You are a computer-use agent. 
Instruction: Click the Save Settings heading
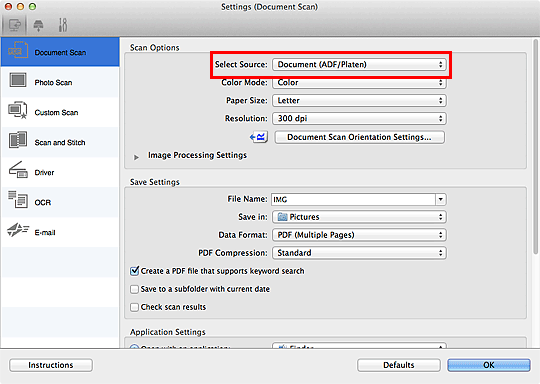click(x=155, y=182)
